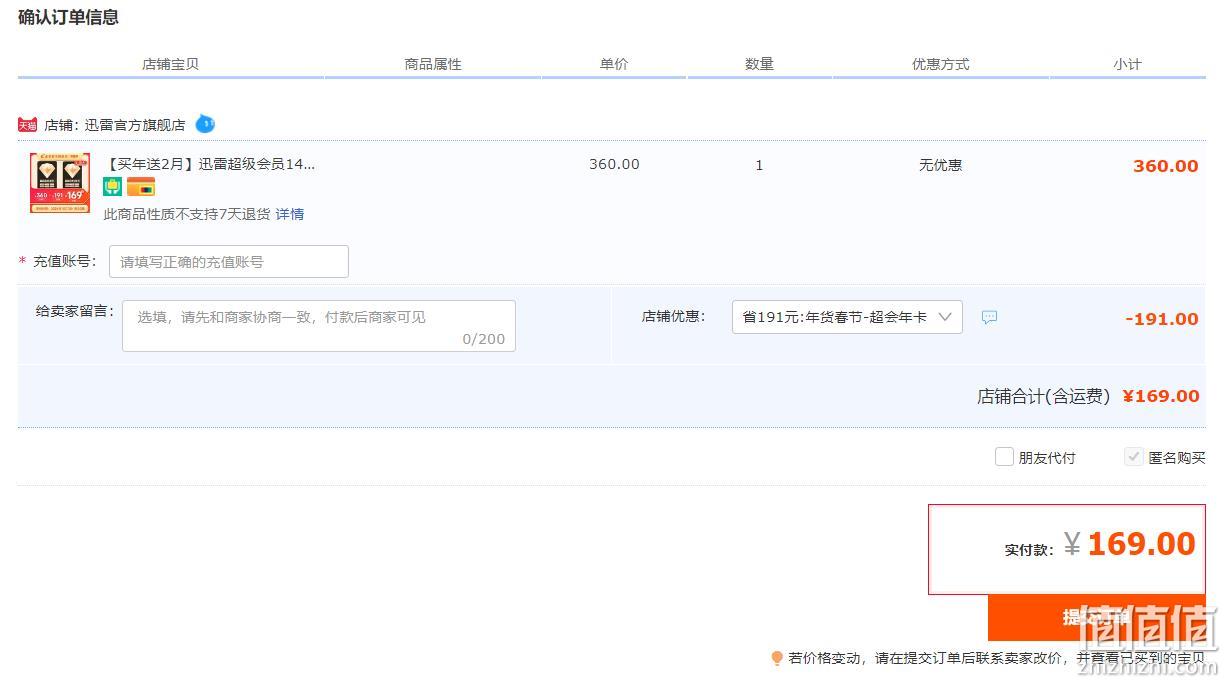1227x684 pixels.
Task: Focus the 给卖家留言 message box
Action: click(x=319, y=326)
